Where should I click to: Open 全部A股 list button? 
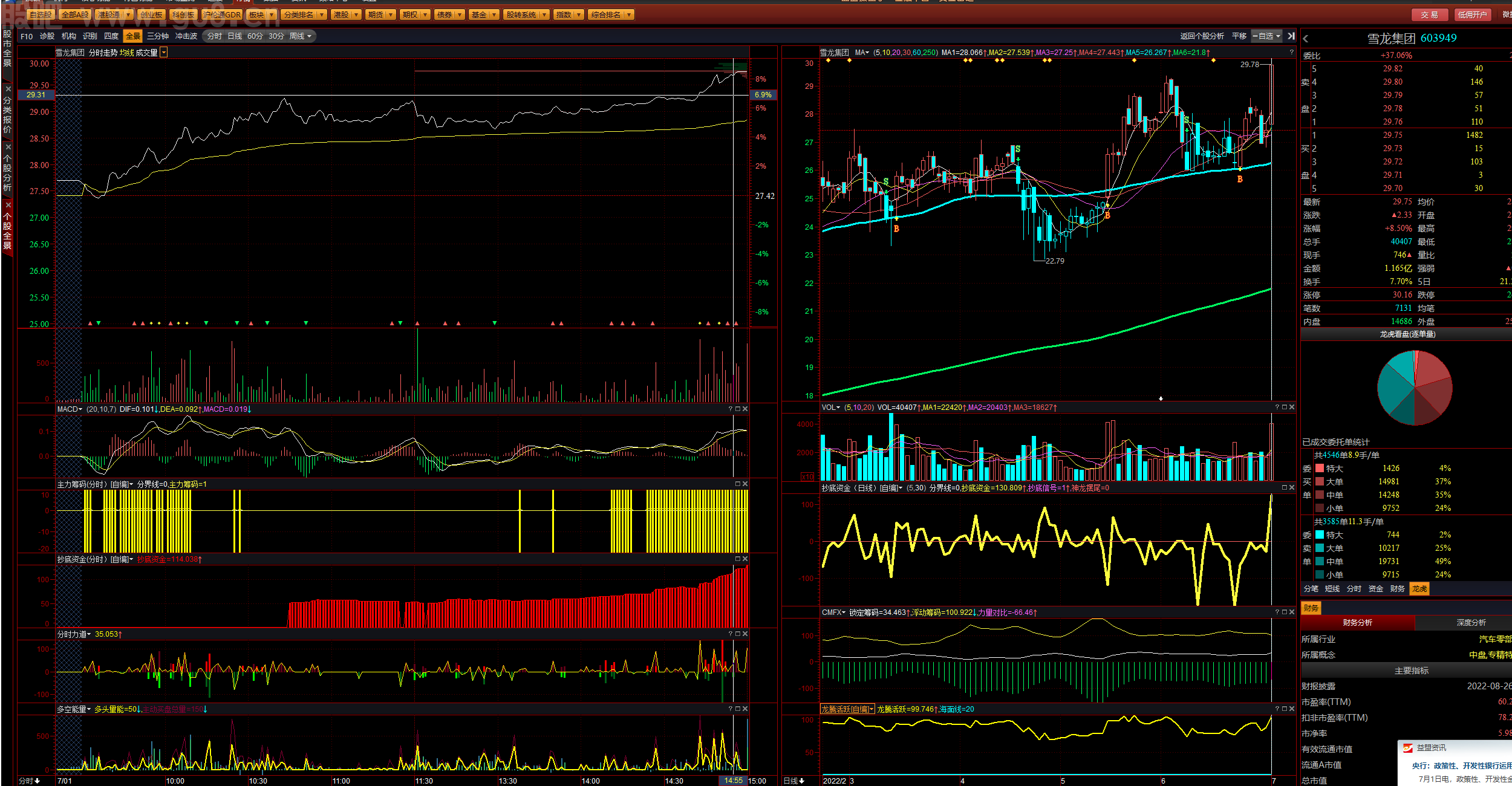point(75,15)
